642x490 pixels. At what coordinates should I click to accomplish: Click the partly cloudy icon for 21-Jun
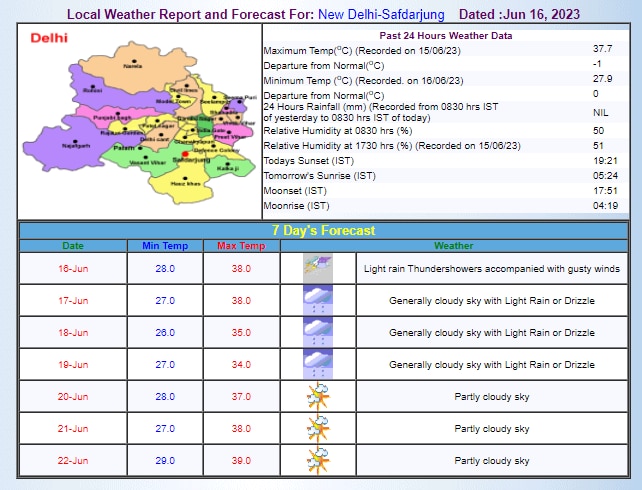point(318,429)
